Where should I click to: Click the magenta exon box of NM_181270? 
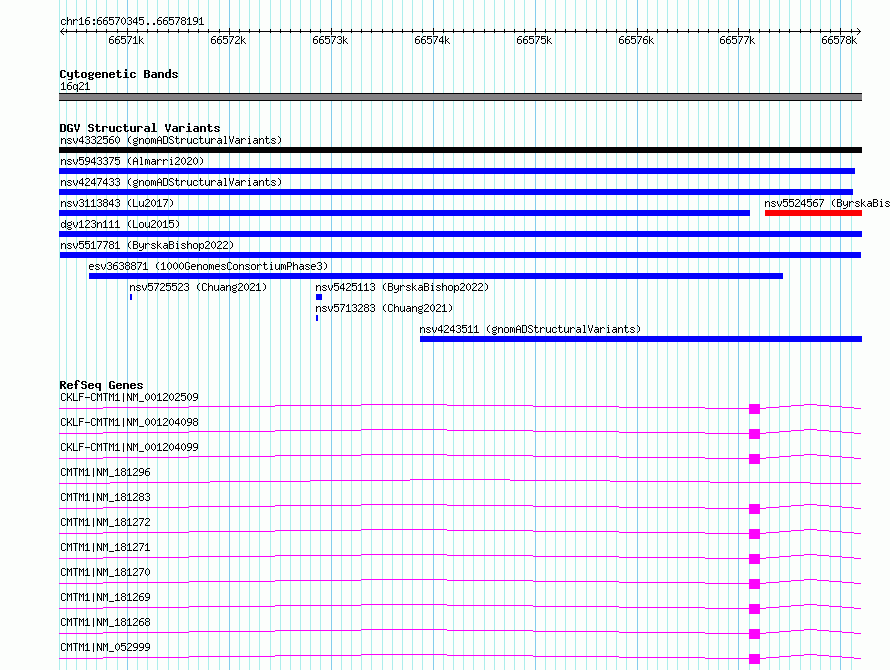pos(754,584)
